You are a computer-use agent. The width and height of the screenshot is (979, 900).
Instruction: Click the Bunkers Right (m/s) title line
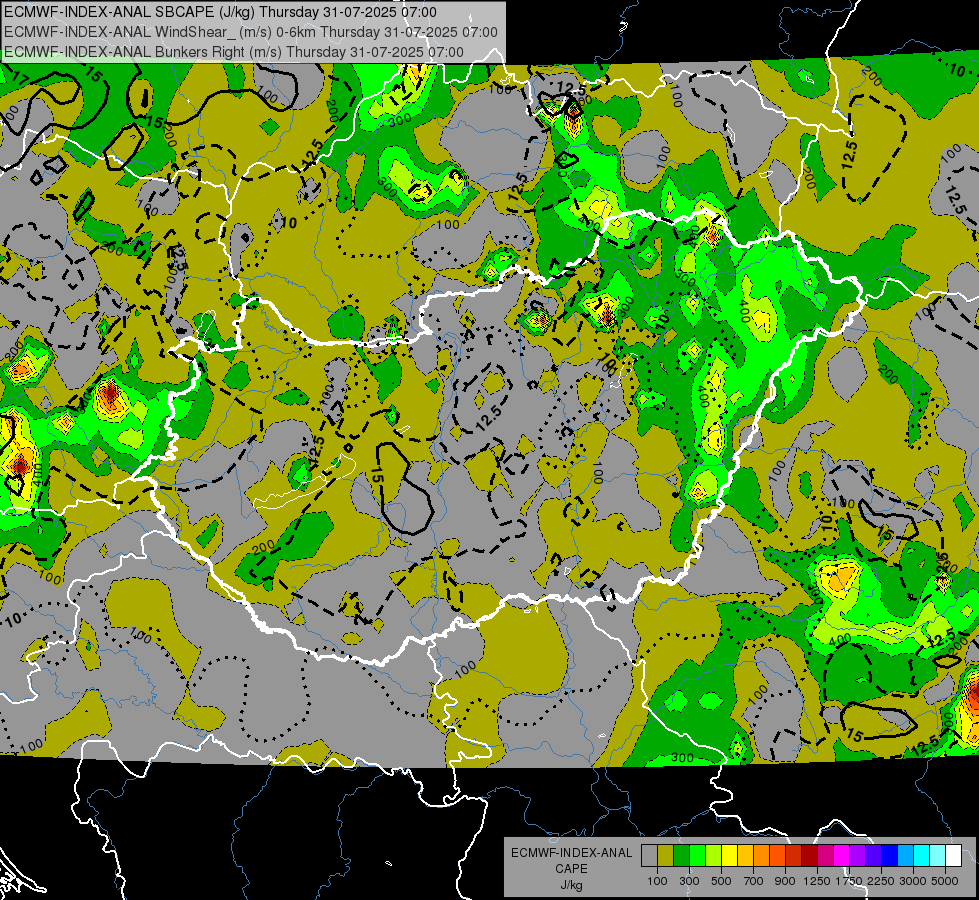click(234, 52)
